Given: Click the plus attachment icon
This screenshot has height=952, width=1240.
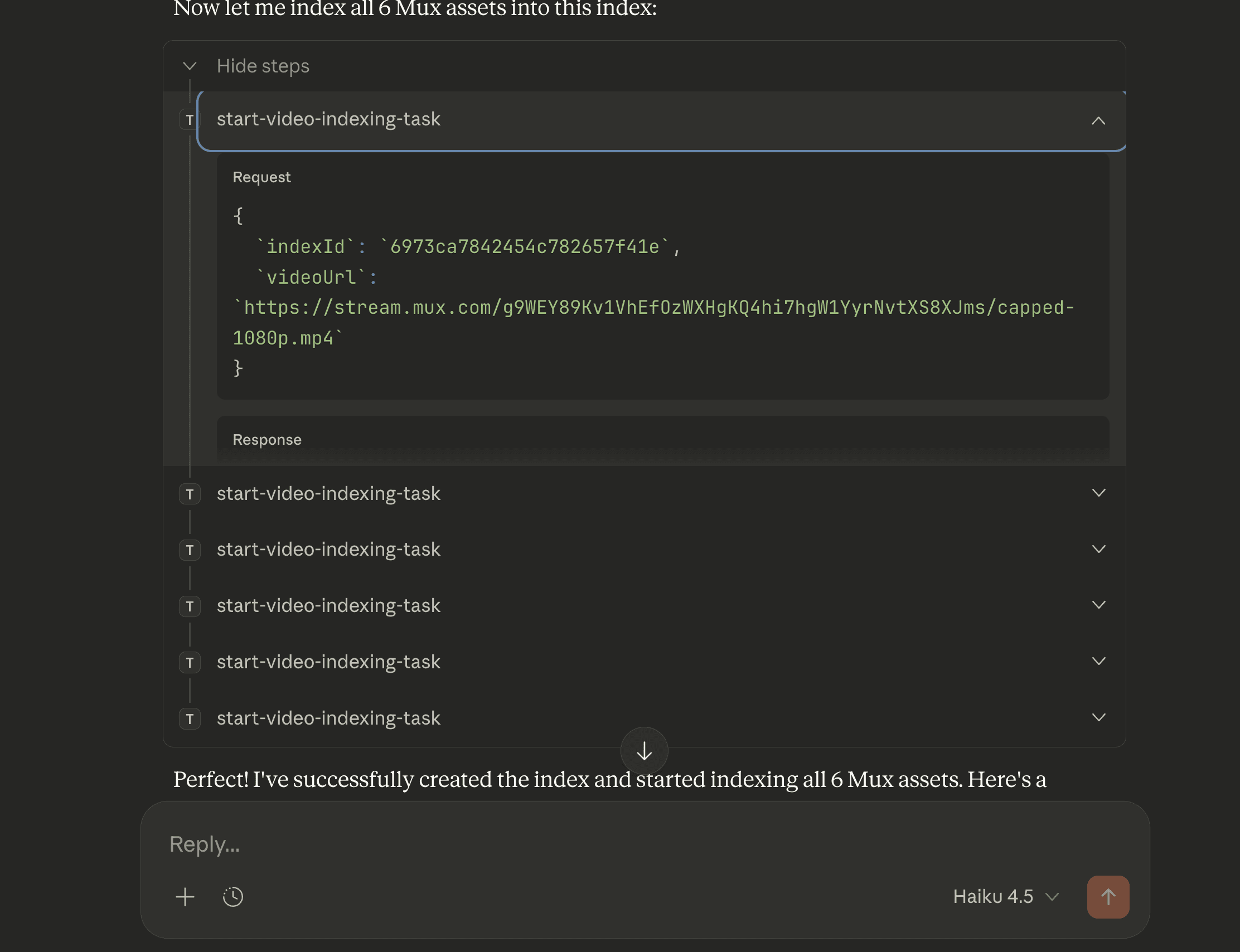Looking at the screenshot, I should [185, 896].
